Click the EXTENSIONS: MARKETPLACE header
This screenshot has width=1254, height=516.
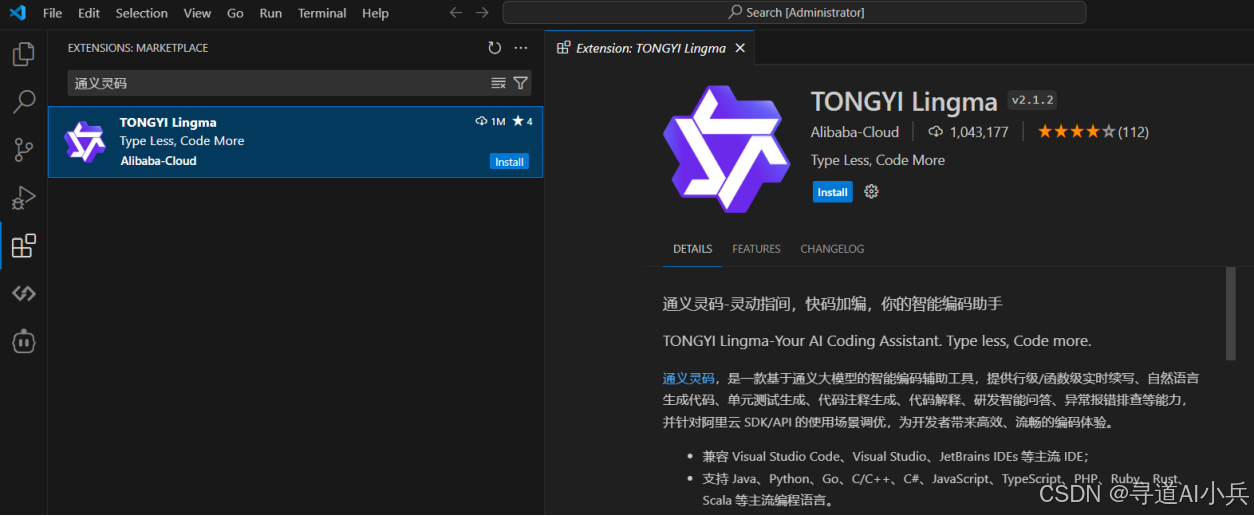(x=138, y=48)
